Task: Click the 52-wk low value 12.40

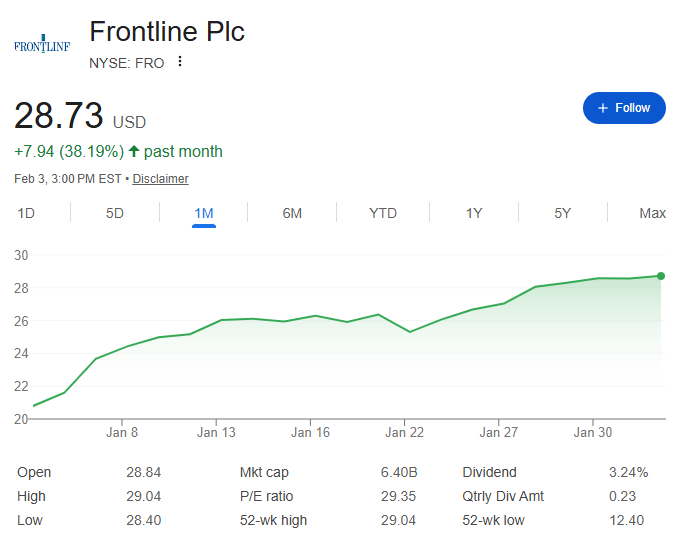Action: [627, 520]
